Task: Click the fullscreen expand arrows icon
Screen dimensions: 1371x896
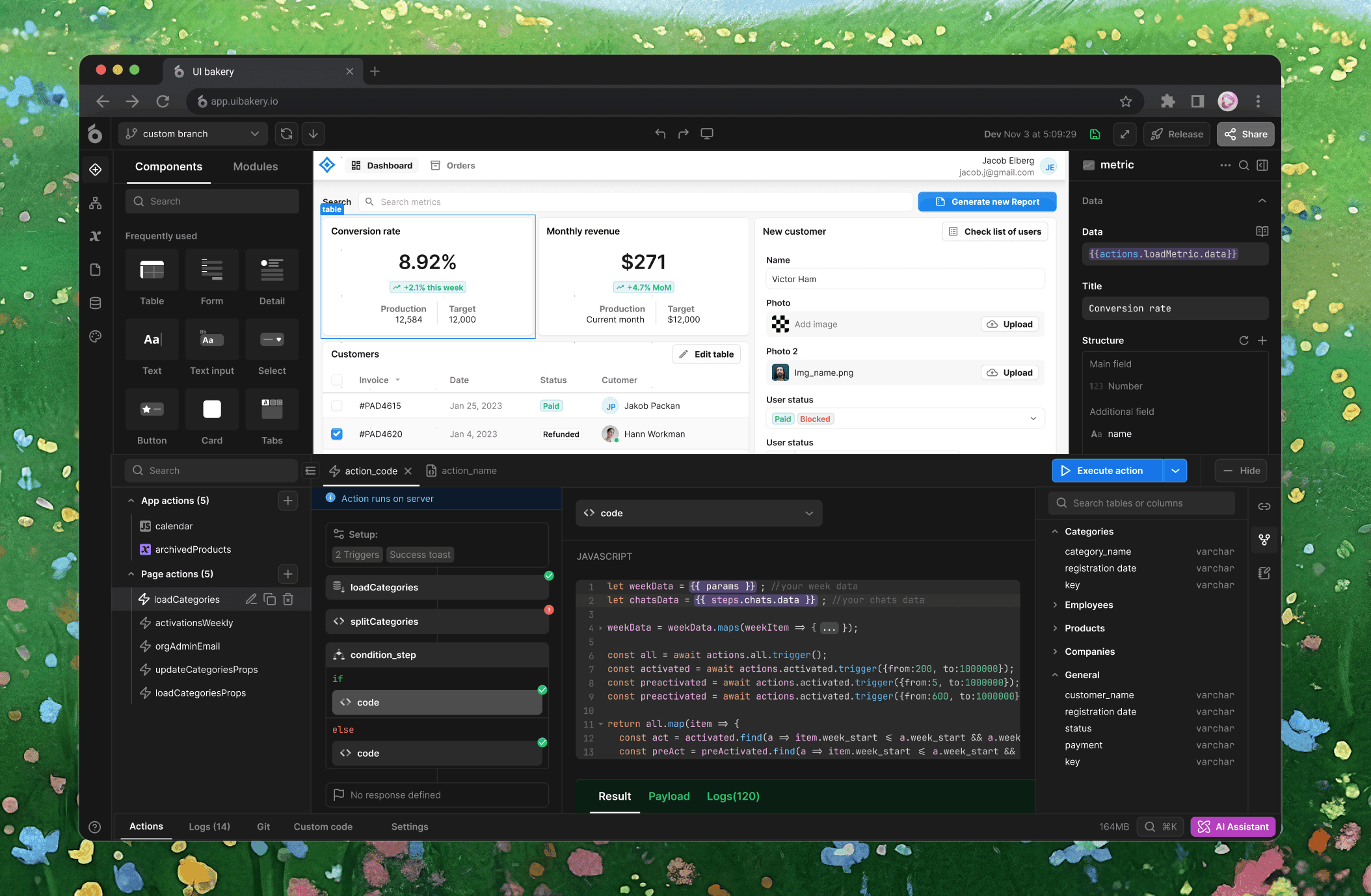Action: [x=1125, y=135]
